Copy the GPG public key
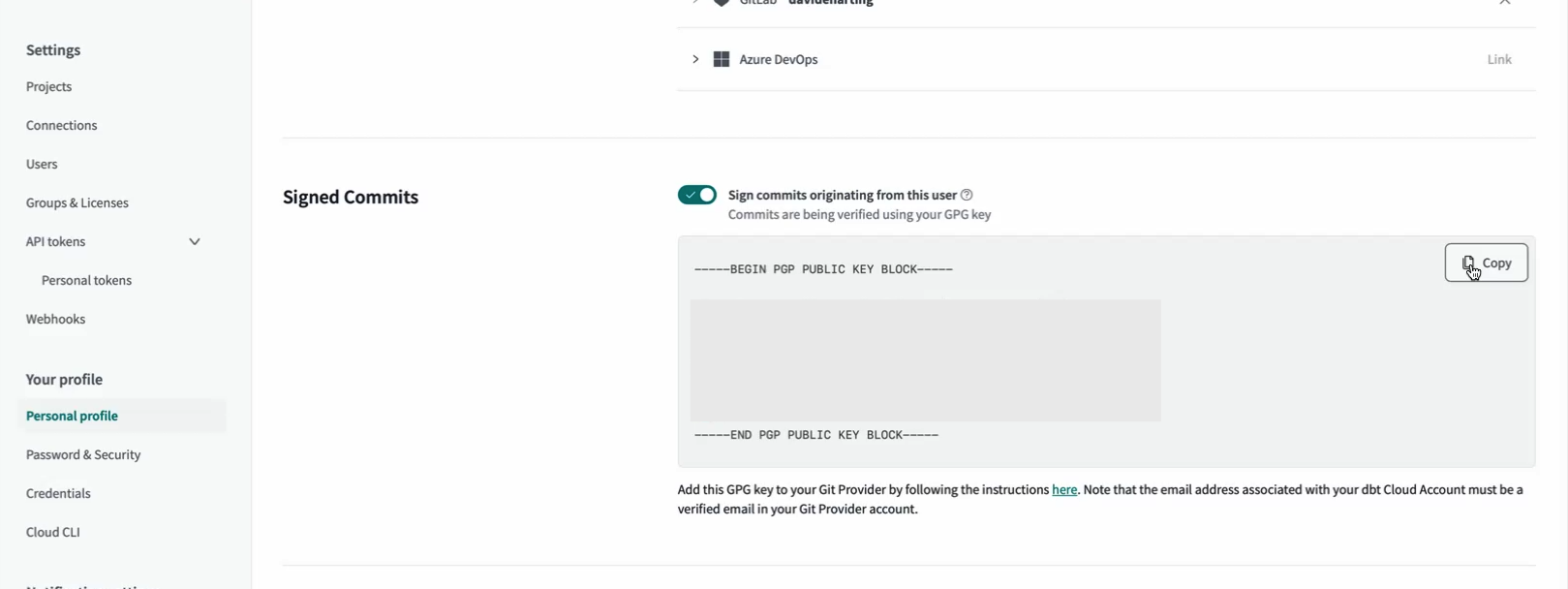This screenshot has width=1568, height=589. pyautogui.click(x=1486, y=263)
